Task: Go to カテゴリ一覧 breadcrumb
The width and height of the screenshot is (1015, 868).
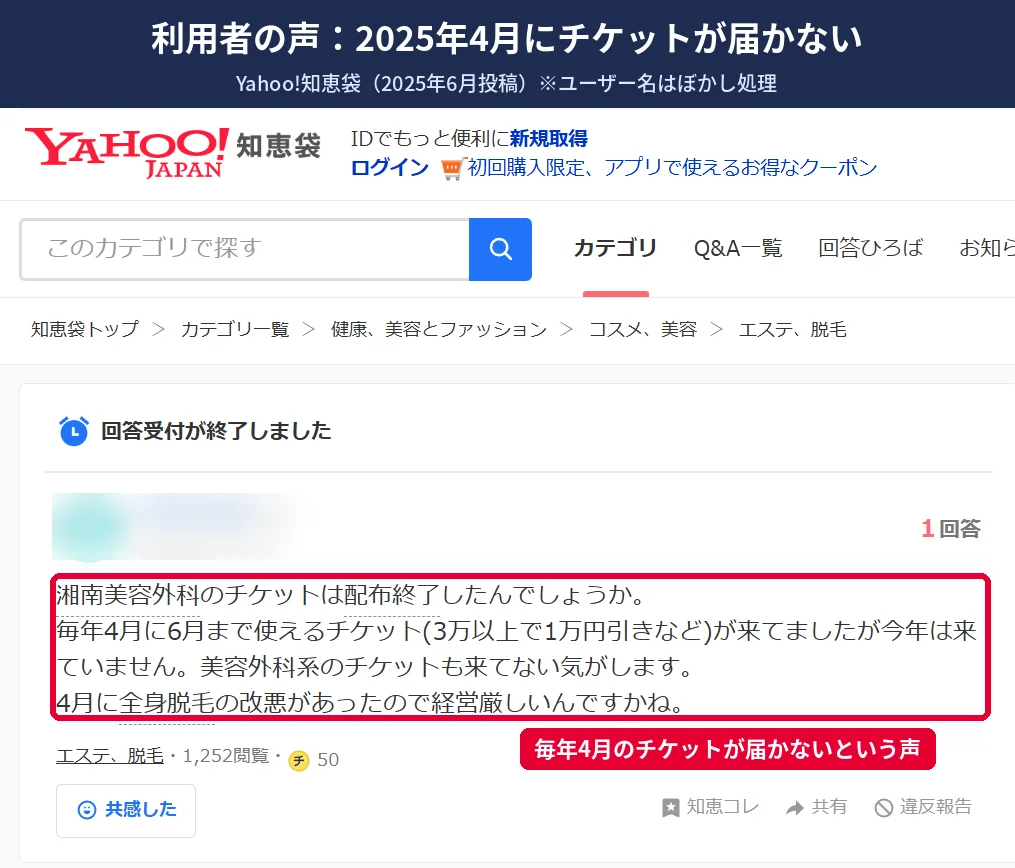Action: pos(235,329)
